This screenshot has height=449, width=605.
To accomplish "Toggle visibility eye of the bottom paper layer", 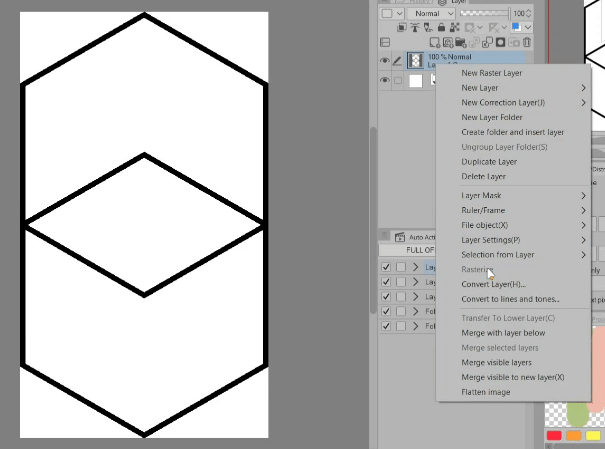I will click(x=385, y=80).
